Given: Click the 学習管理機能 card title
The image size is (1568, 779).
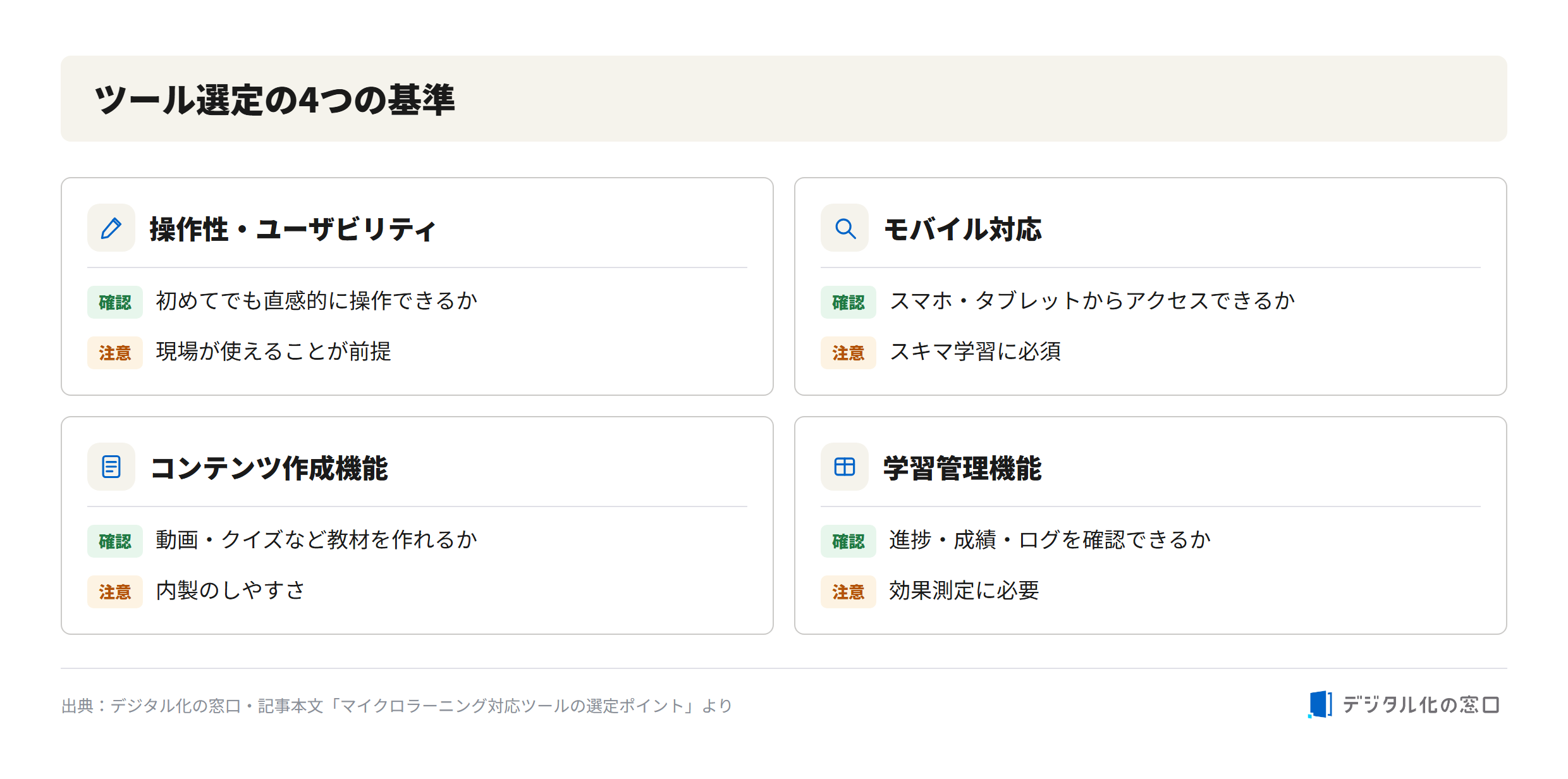Looking at the screenshot, I should coord(962,468).
